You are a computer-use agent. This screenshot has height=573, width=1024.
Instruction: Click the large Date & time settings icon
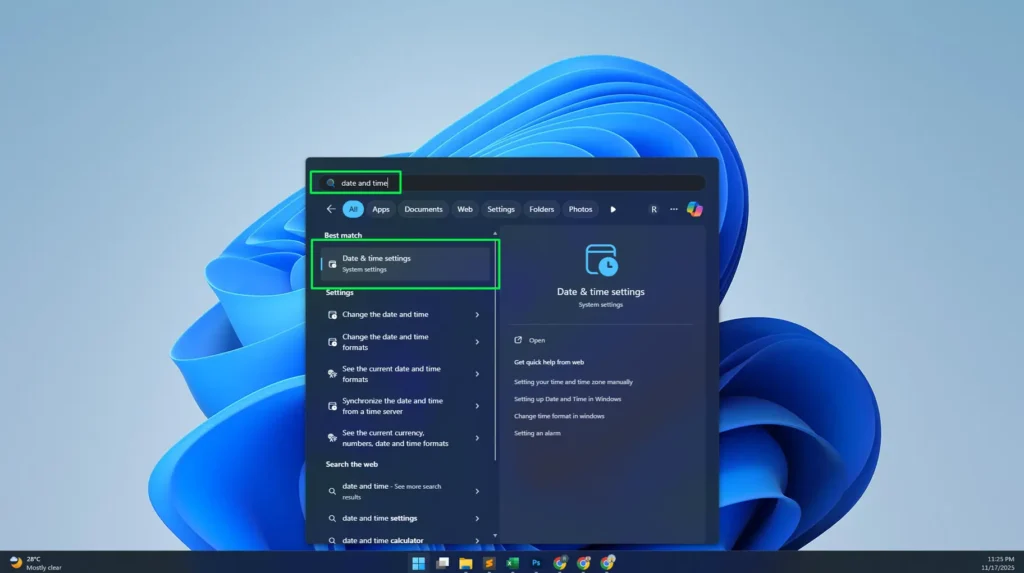[x=601, y=260]
